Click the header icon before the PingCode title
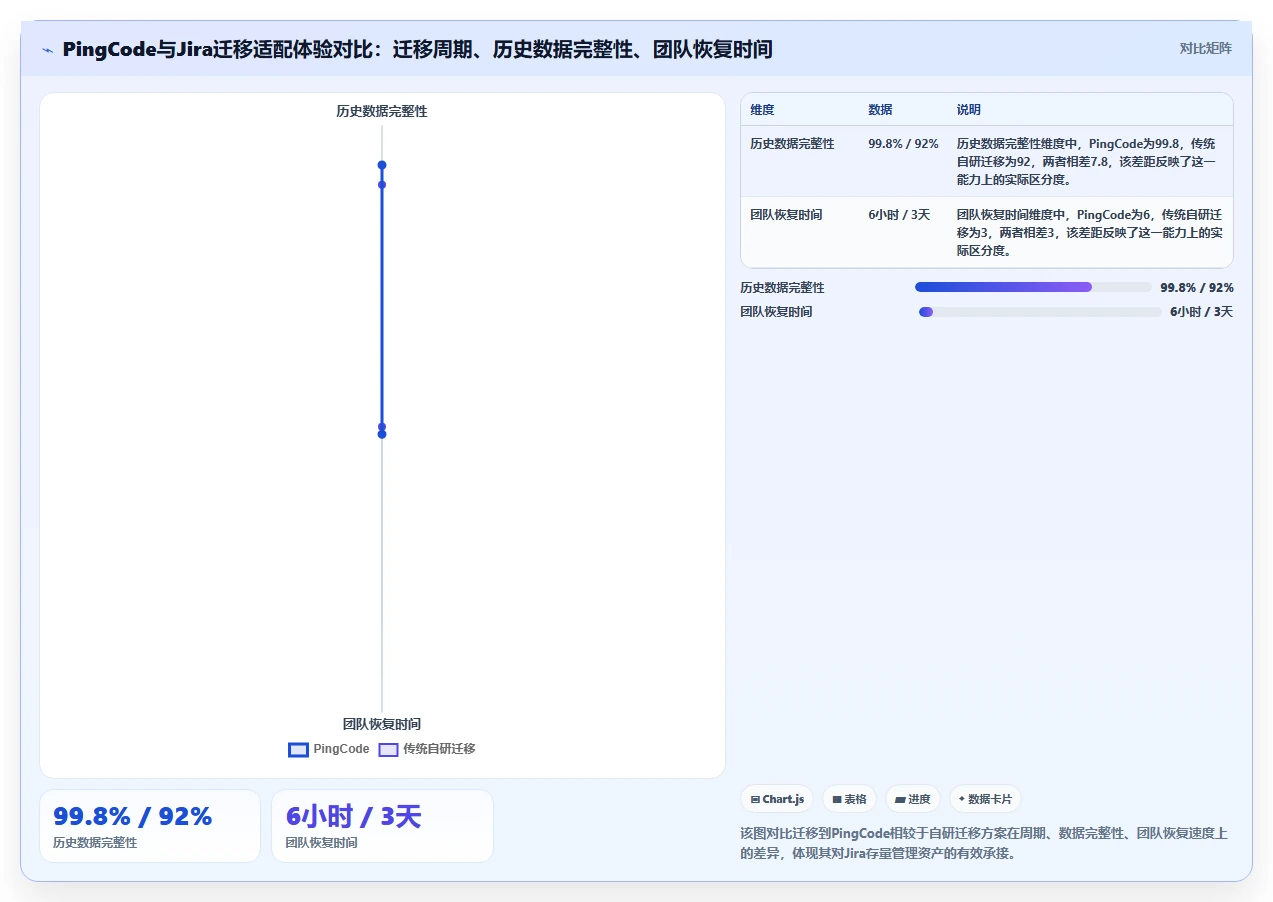This screenshot has width=1273, height=902. click(48, 50)
